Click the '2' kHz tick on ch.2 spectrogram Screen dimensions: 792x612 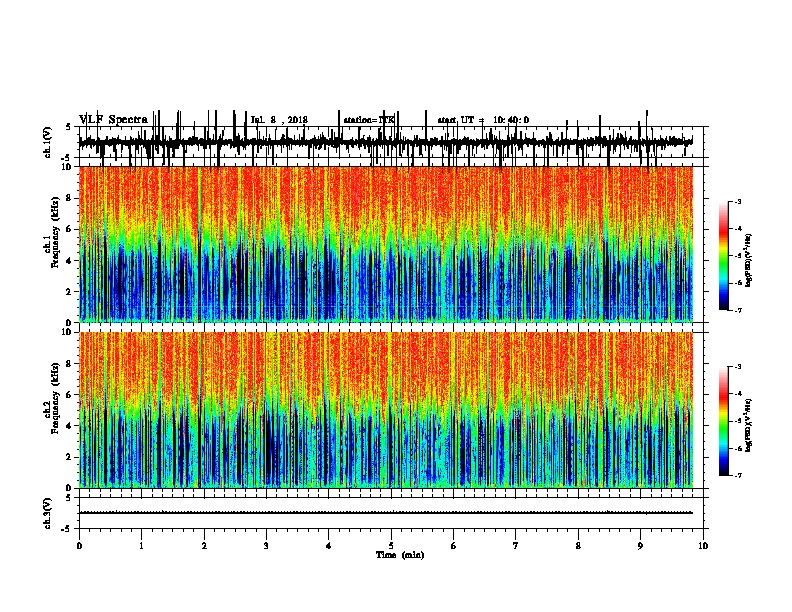[70, 457]
